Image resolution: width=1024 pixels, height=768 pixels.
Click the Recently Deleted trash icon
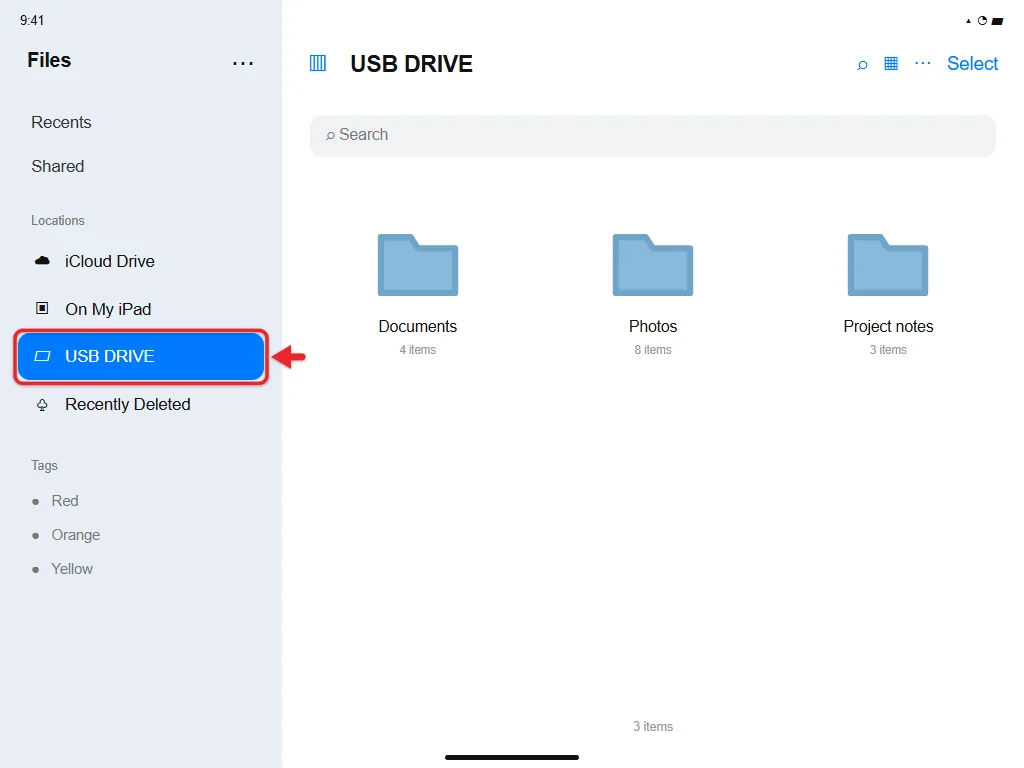click(42, 405)
